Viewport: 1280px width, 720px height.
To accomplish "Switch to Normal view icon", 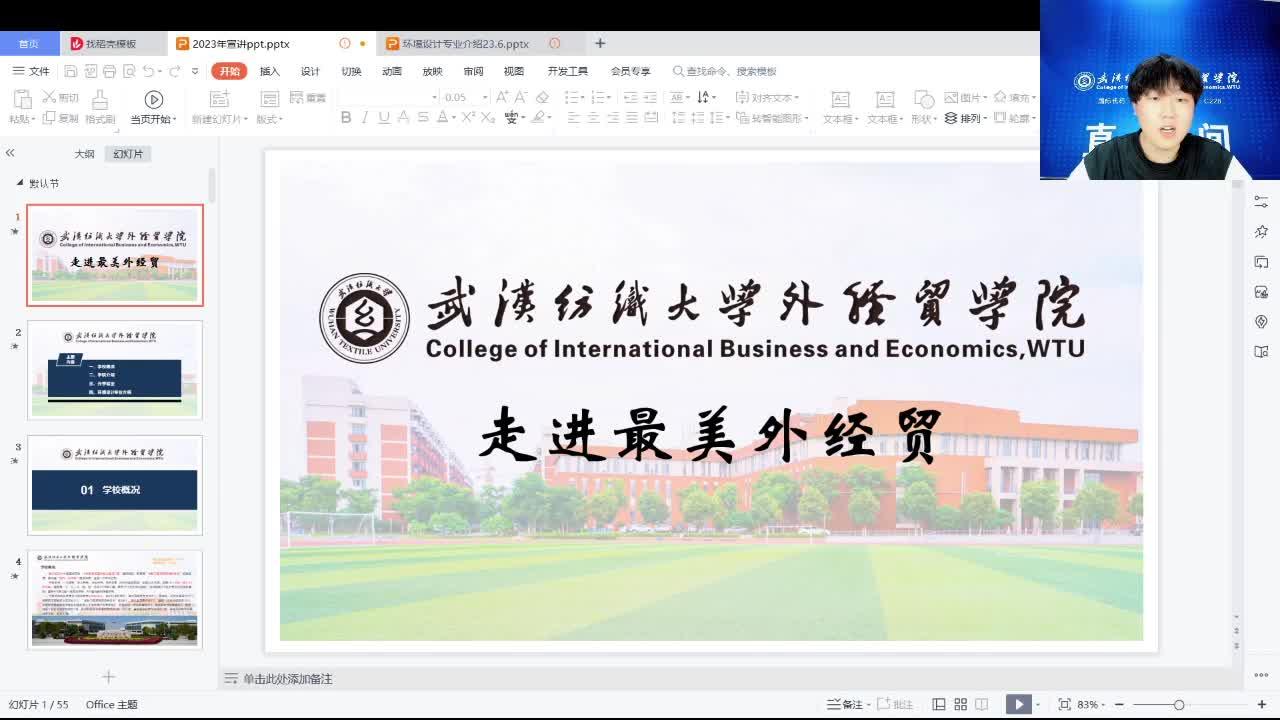I will 938,704.
